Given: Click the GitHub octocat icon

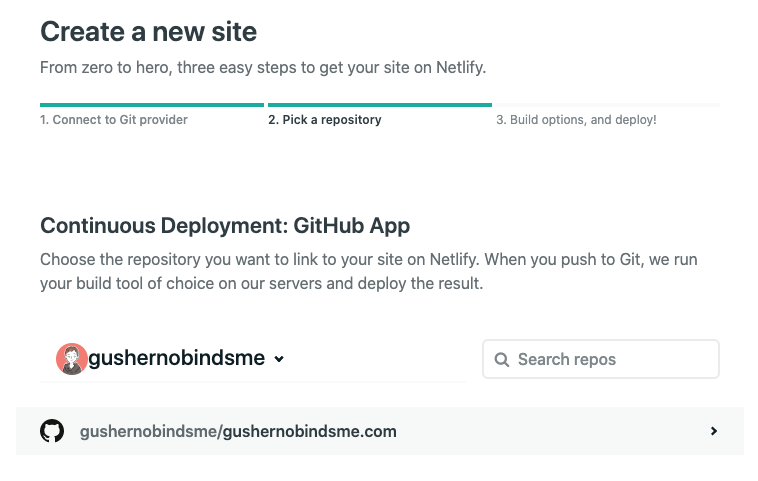Looking at the screenshot, I should pos(52,431).
